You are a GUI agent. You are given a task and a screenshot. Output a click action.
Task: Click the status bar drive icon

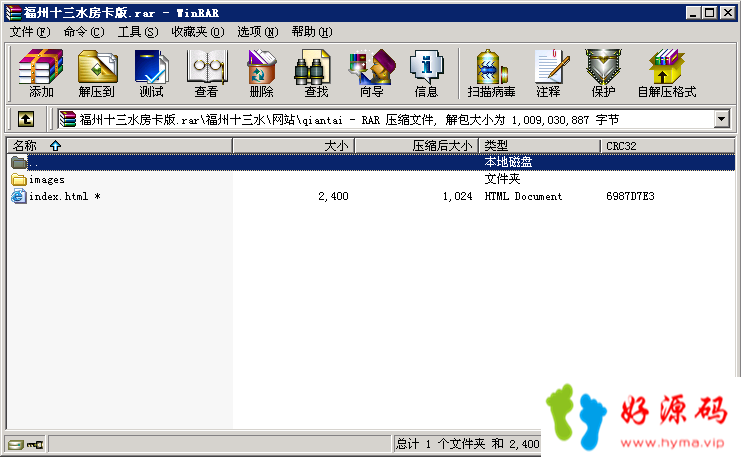16,444
